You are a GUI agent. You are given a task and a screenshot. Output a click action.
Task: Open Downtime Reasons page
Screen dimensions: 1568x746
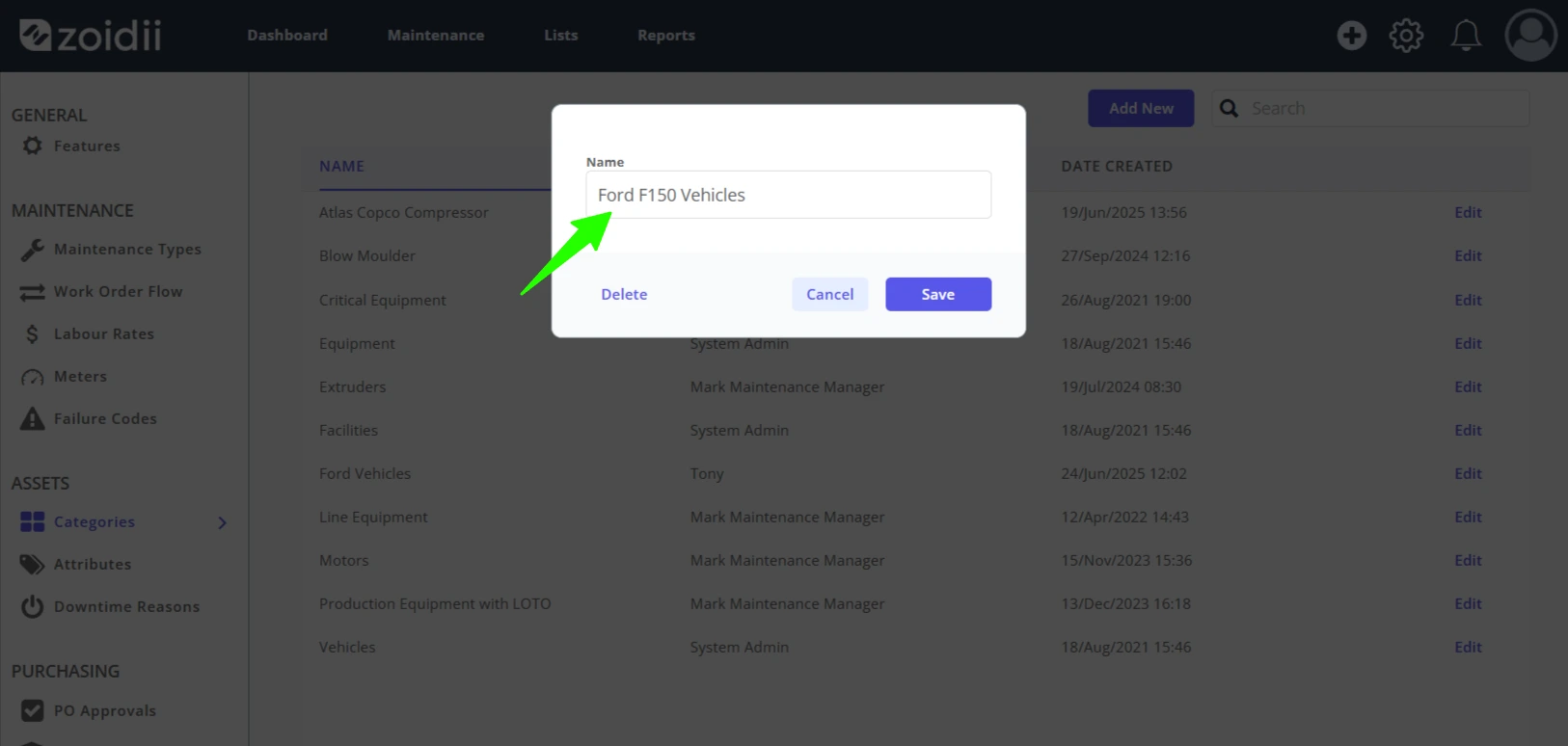pyautogui.click(x=126, y=606)
